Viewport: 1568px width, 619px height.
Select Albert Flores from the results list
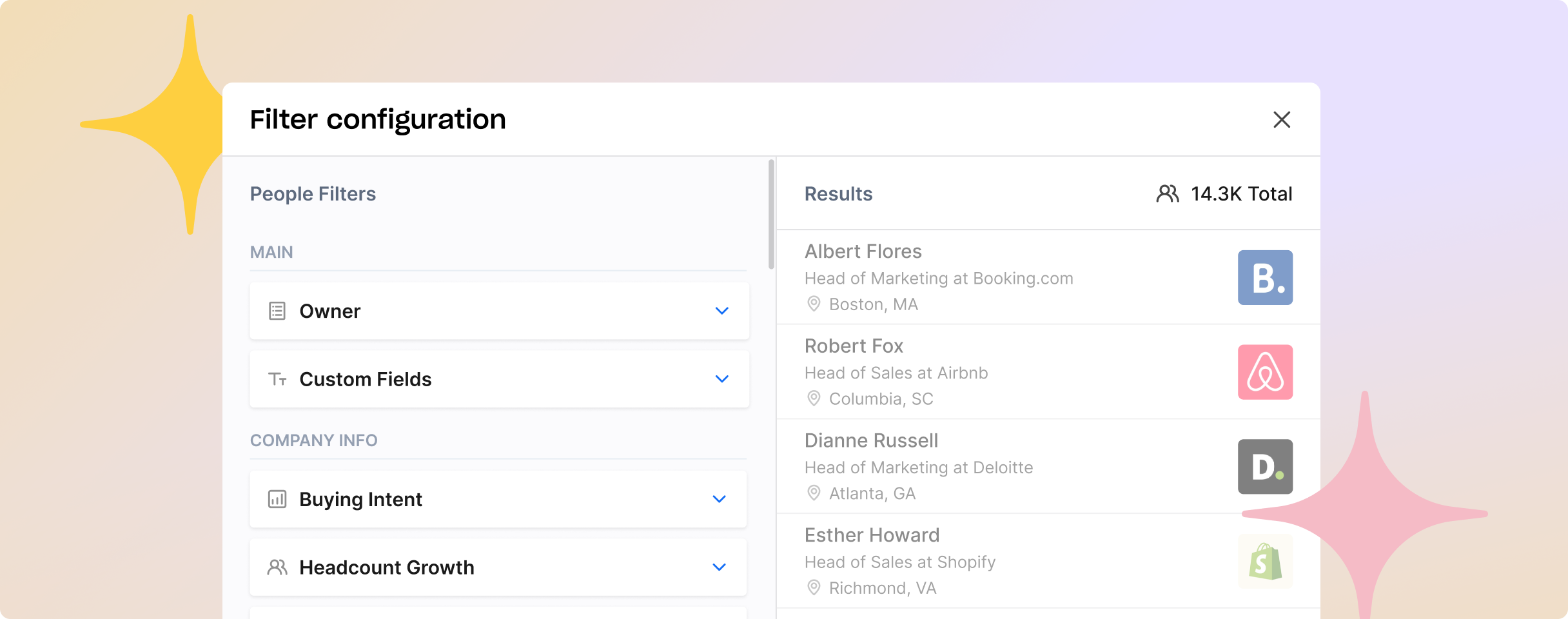[863, 251]
